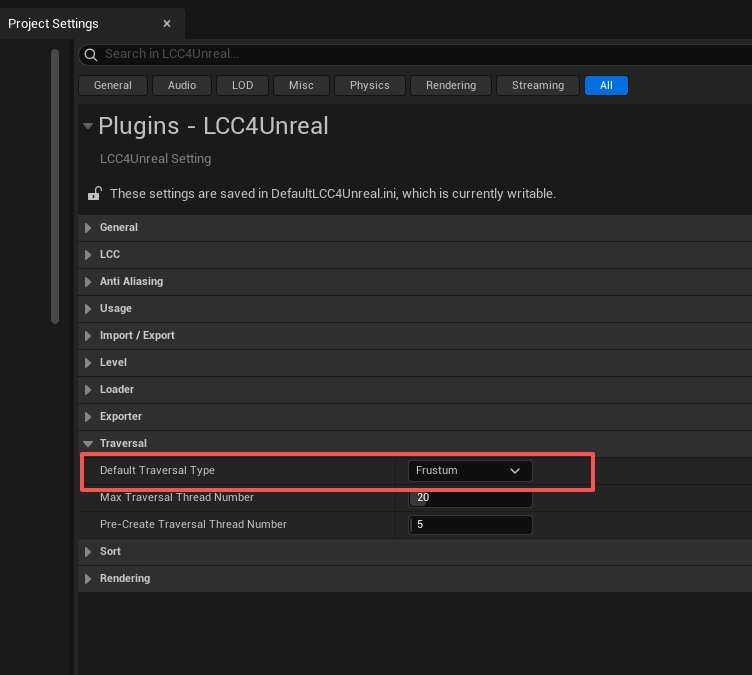Select the All filter button
The width and height of the screenshot is (752, 675).
click(x=606, y=85)
